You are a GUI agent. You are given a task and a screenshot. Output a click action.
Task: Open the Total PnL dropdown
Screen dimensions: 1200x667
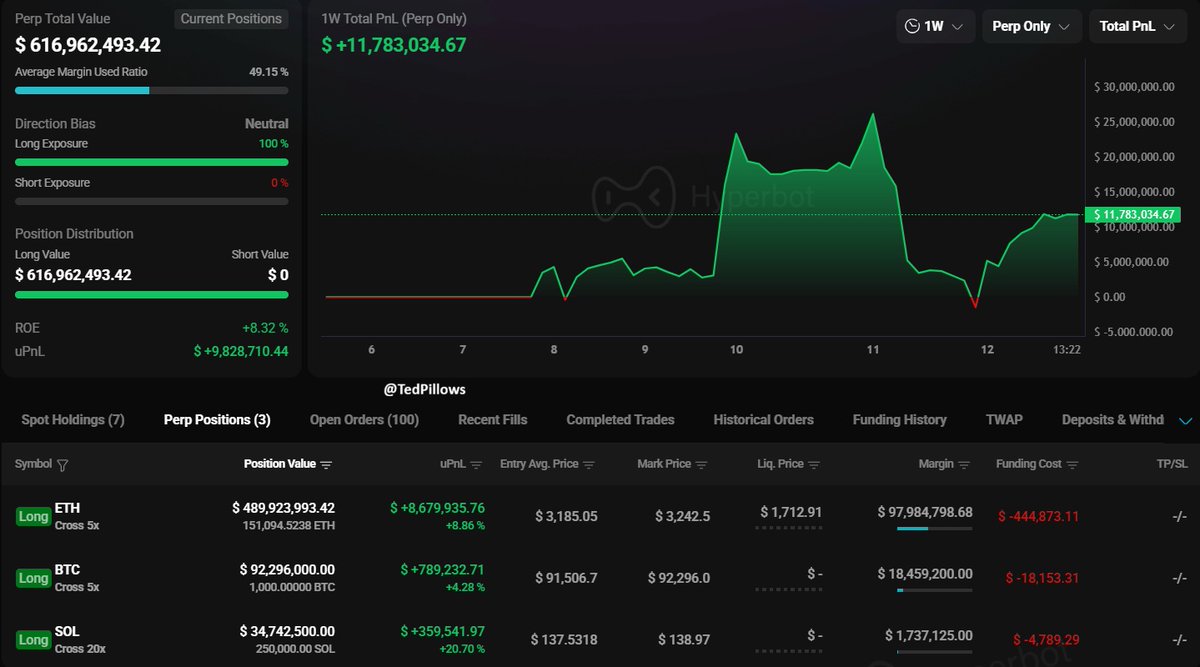click(x=1137, y=27)
